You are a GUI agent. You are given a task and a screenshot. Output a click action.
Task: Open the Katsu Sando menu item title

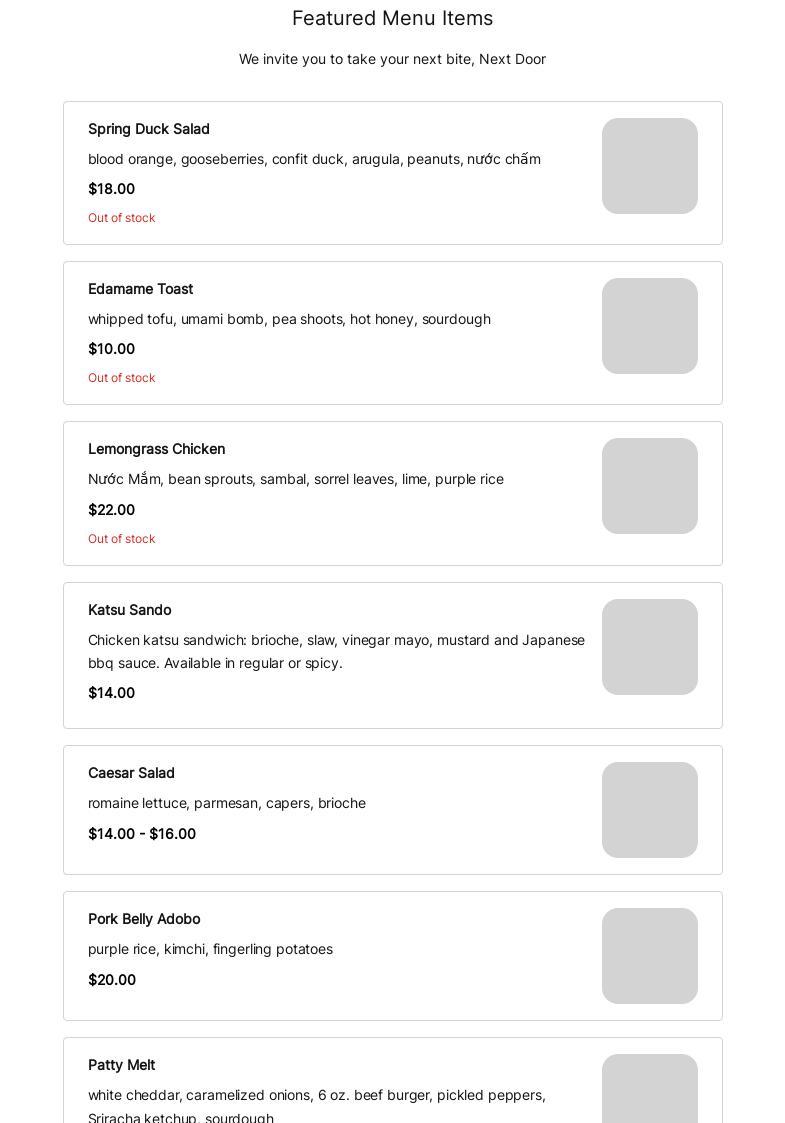point(129,610)
